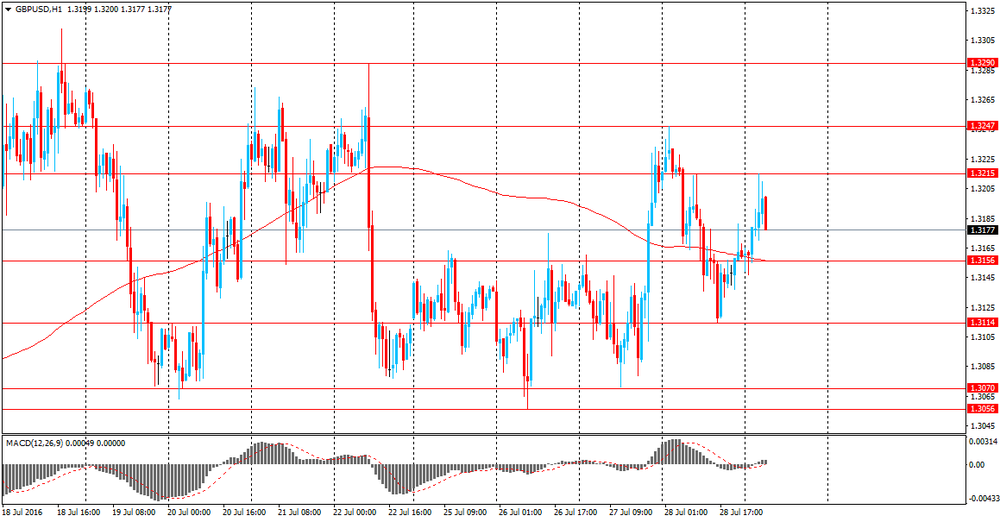1000x522 pixels.
Task: Click the 27 Jul 09:00 time label
Action: [630, 512]
